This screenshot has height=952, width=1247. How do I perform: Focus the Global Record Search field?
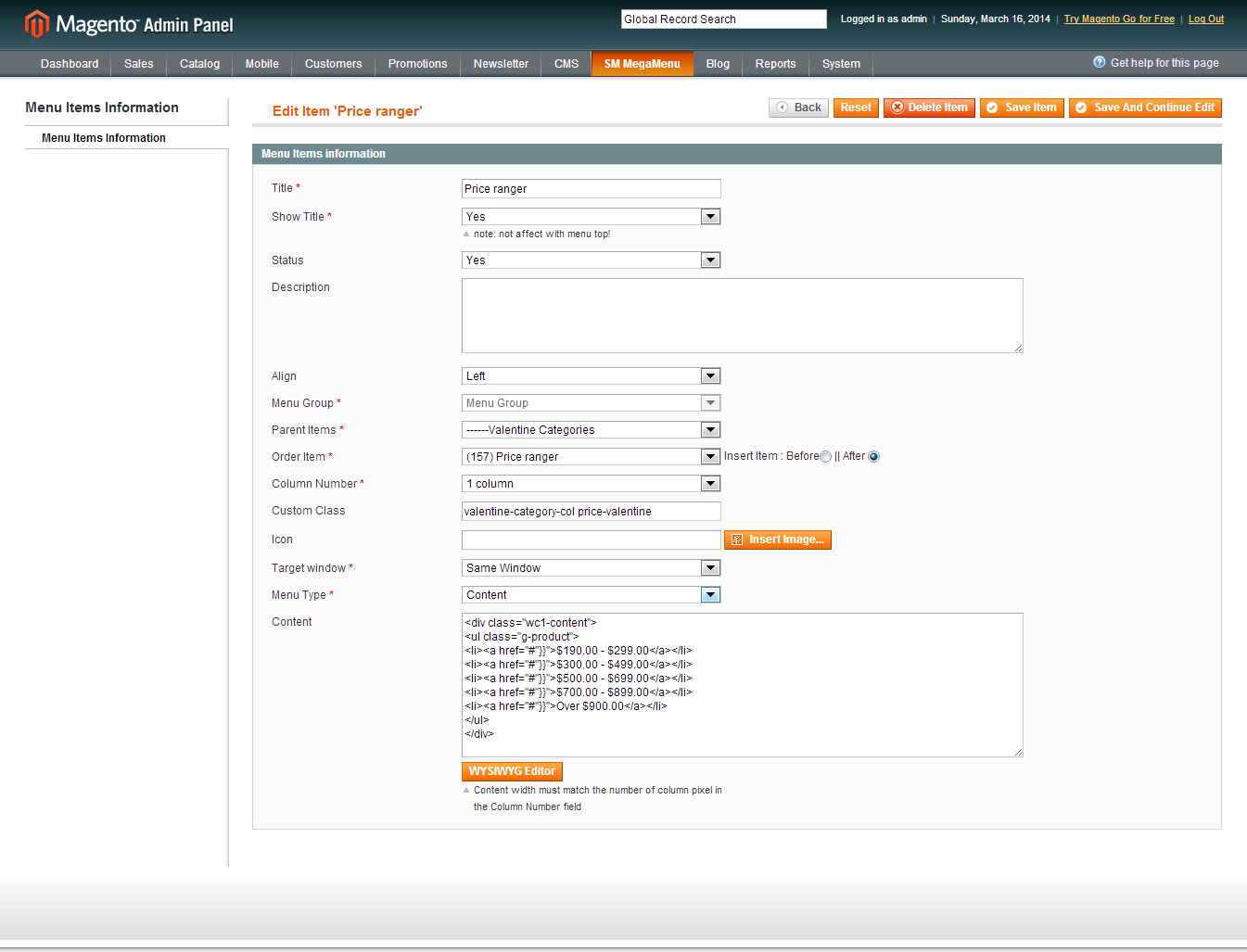[x=723, y=19]
